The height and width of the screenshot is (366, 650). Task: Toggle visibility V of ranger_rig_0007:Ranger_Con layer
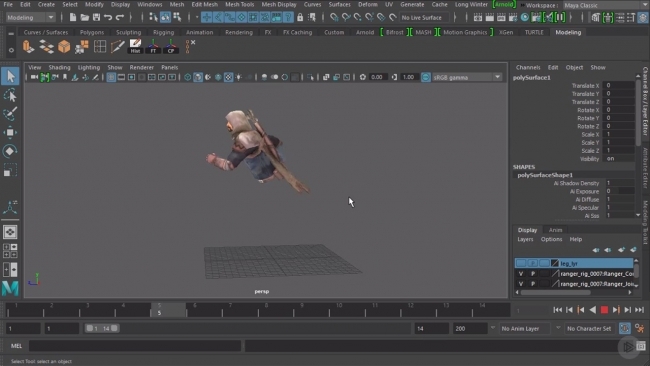(x=521, y=274)
